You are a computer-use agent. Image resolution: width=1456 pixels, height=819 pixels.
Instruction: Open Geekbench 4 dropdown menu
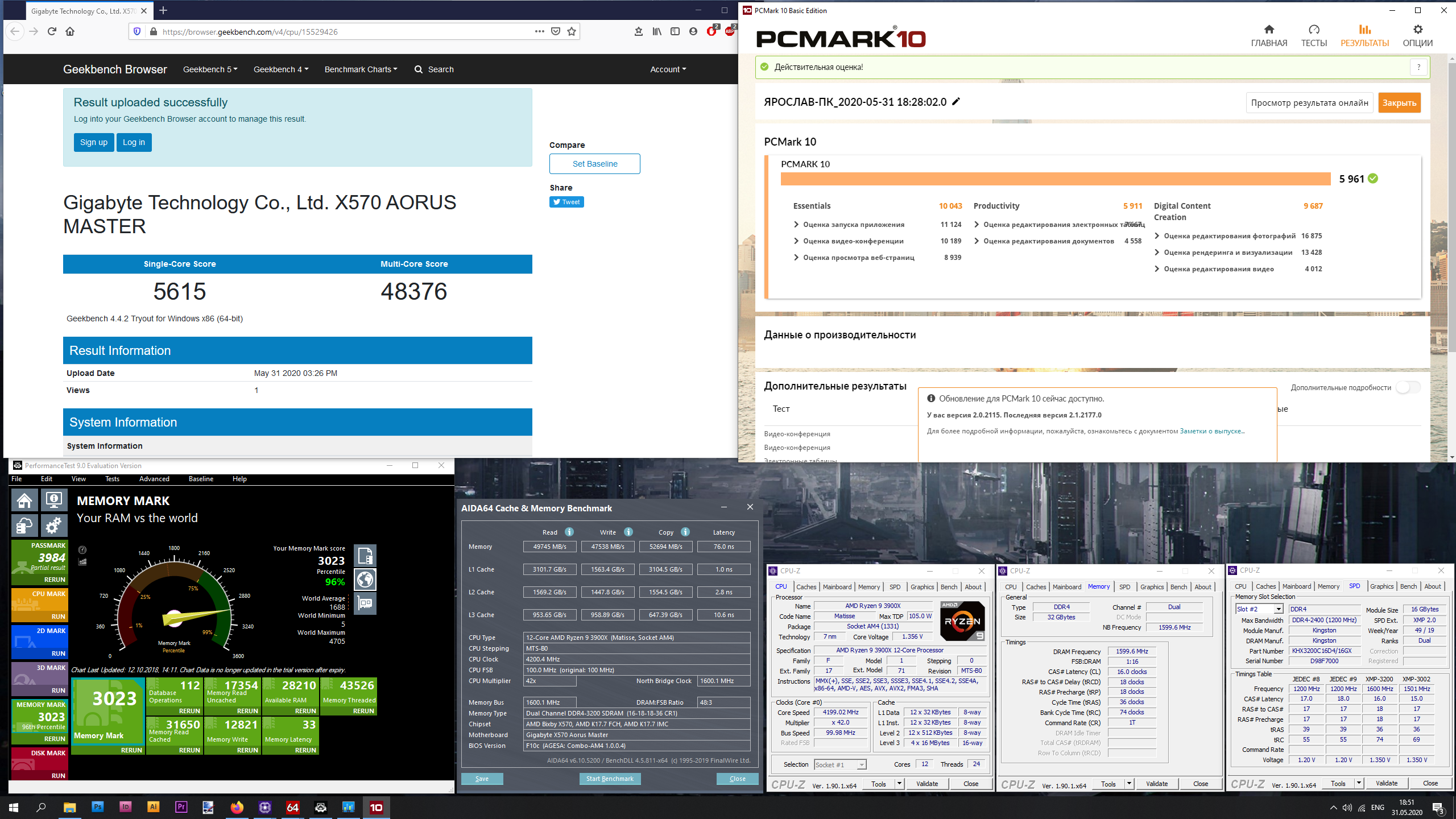point(281,69)
